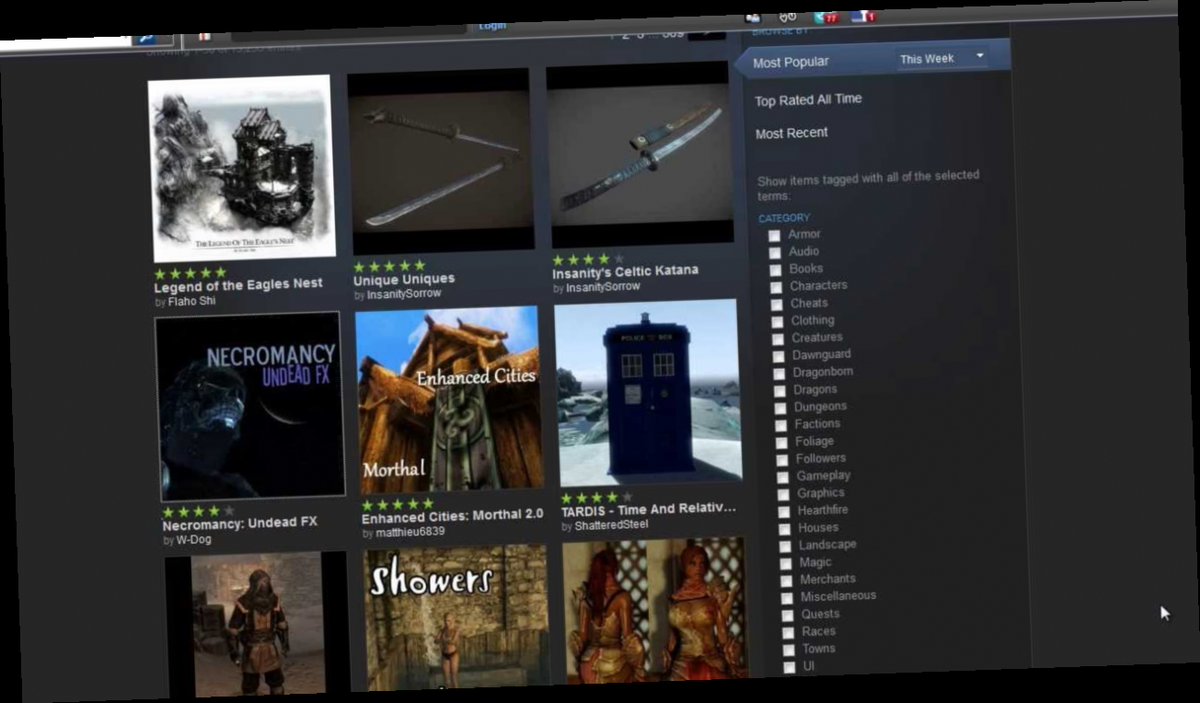Open author ShatteredSteel's profile
1200x703 pixels.
611,526
